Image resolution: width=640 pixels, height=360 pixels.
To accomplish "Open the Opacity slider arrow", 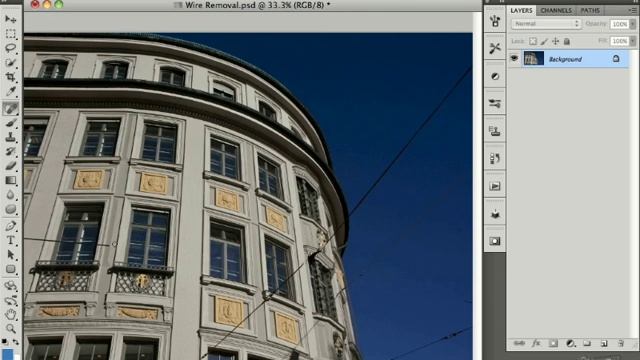I will (633, 24).
